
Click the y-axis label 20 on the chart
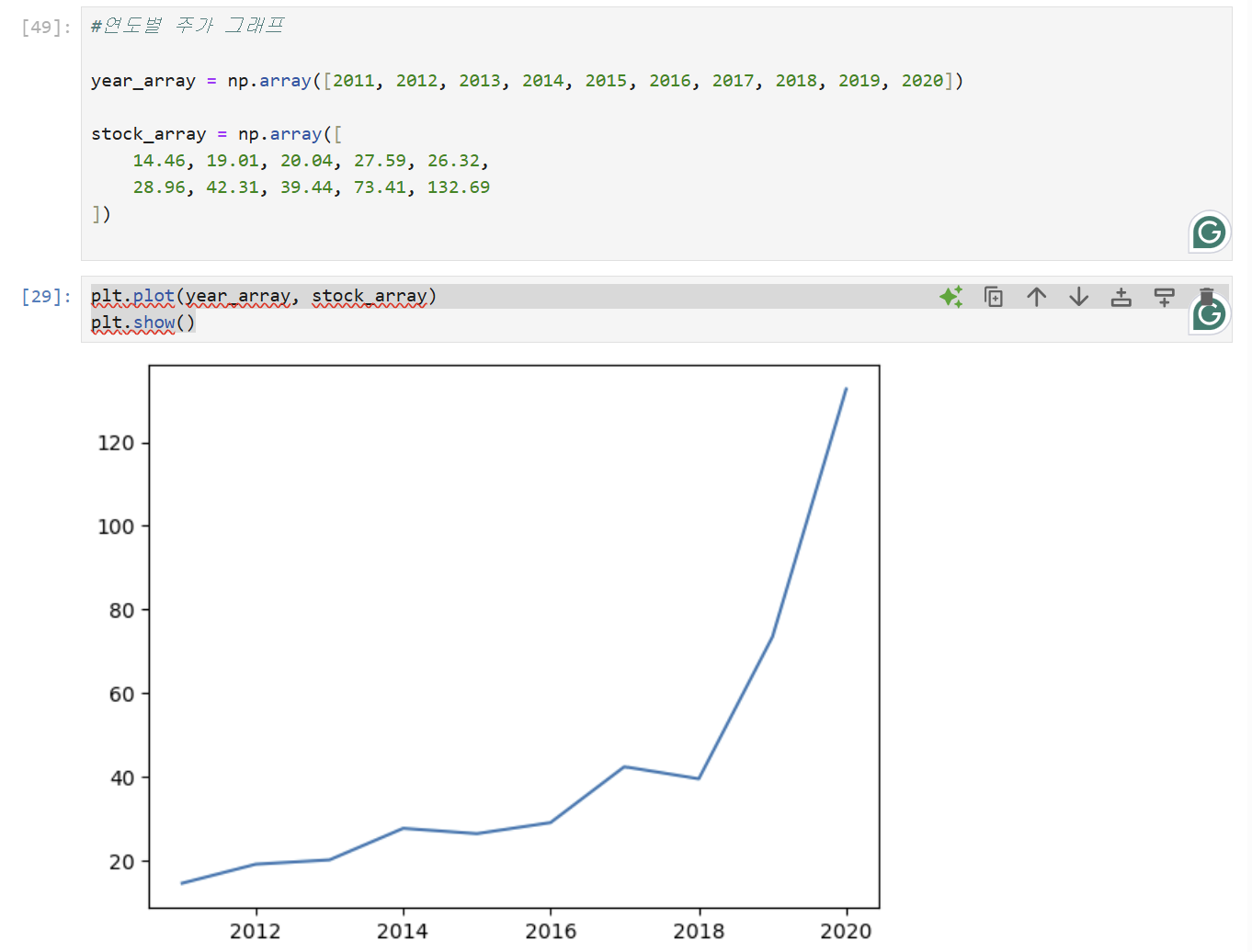coord(122,862)
